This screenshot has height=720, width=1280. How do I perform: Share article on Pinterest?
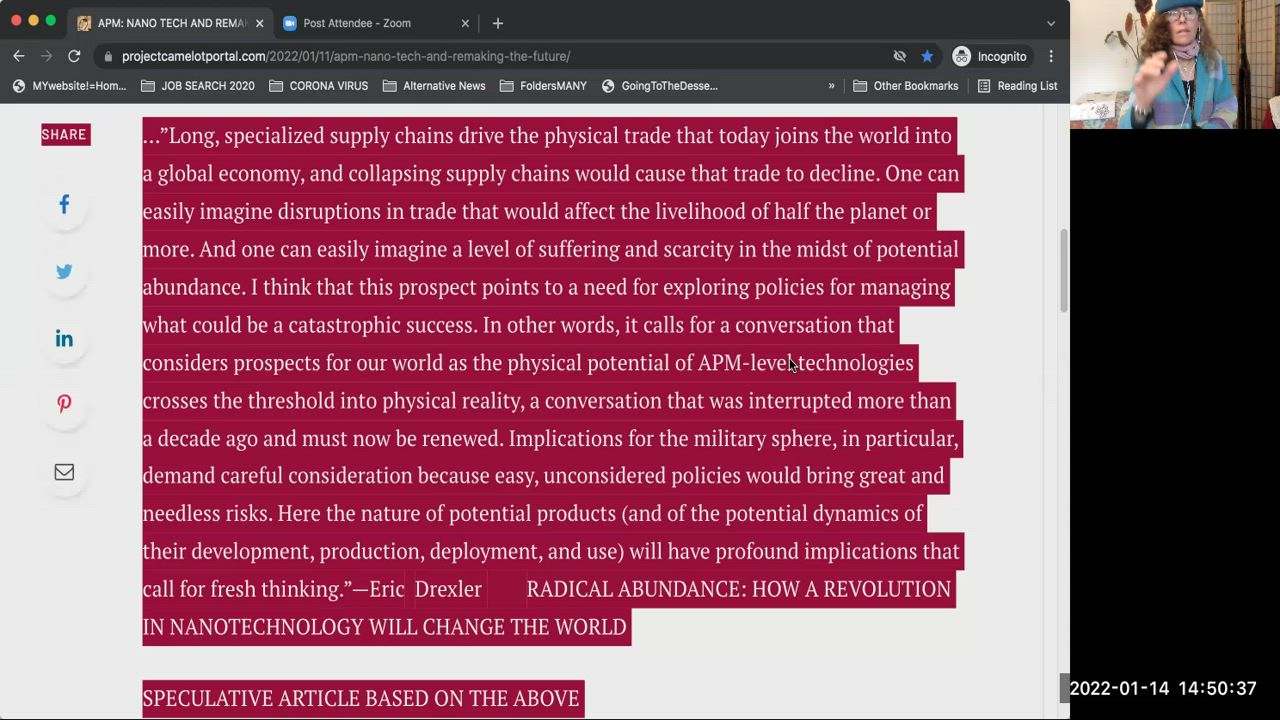(64, 404)
